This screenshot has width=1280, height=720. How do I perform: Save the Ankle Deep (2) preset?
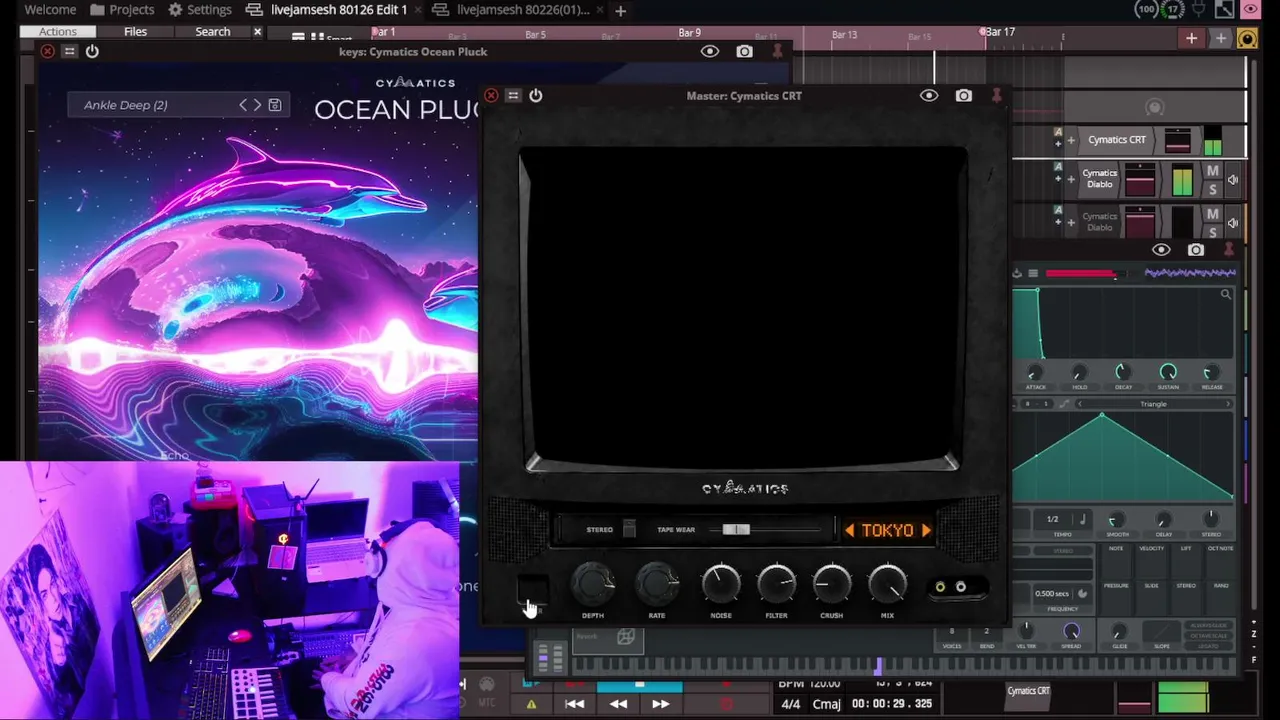point(275,105)
